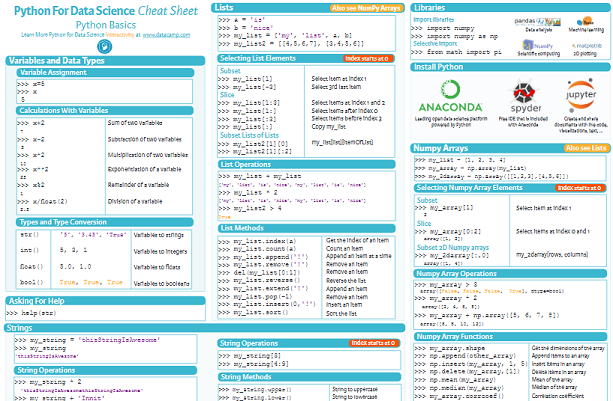Click the 'bool()' conversion function
This screenshot has width=613, height=401.
(31, 282)
